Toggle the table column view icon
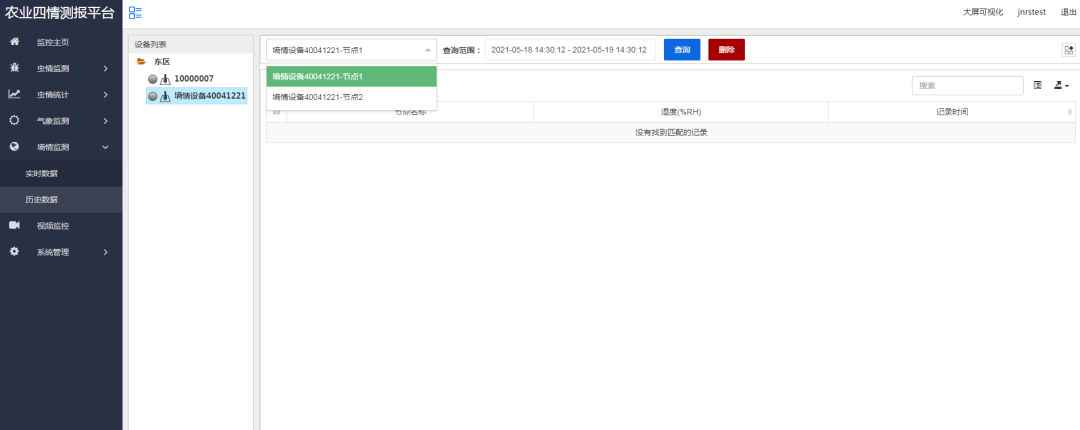The width and height of the screenshot is (1080, 430). [x=1037, y=85]
